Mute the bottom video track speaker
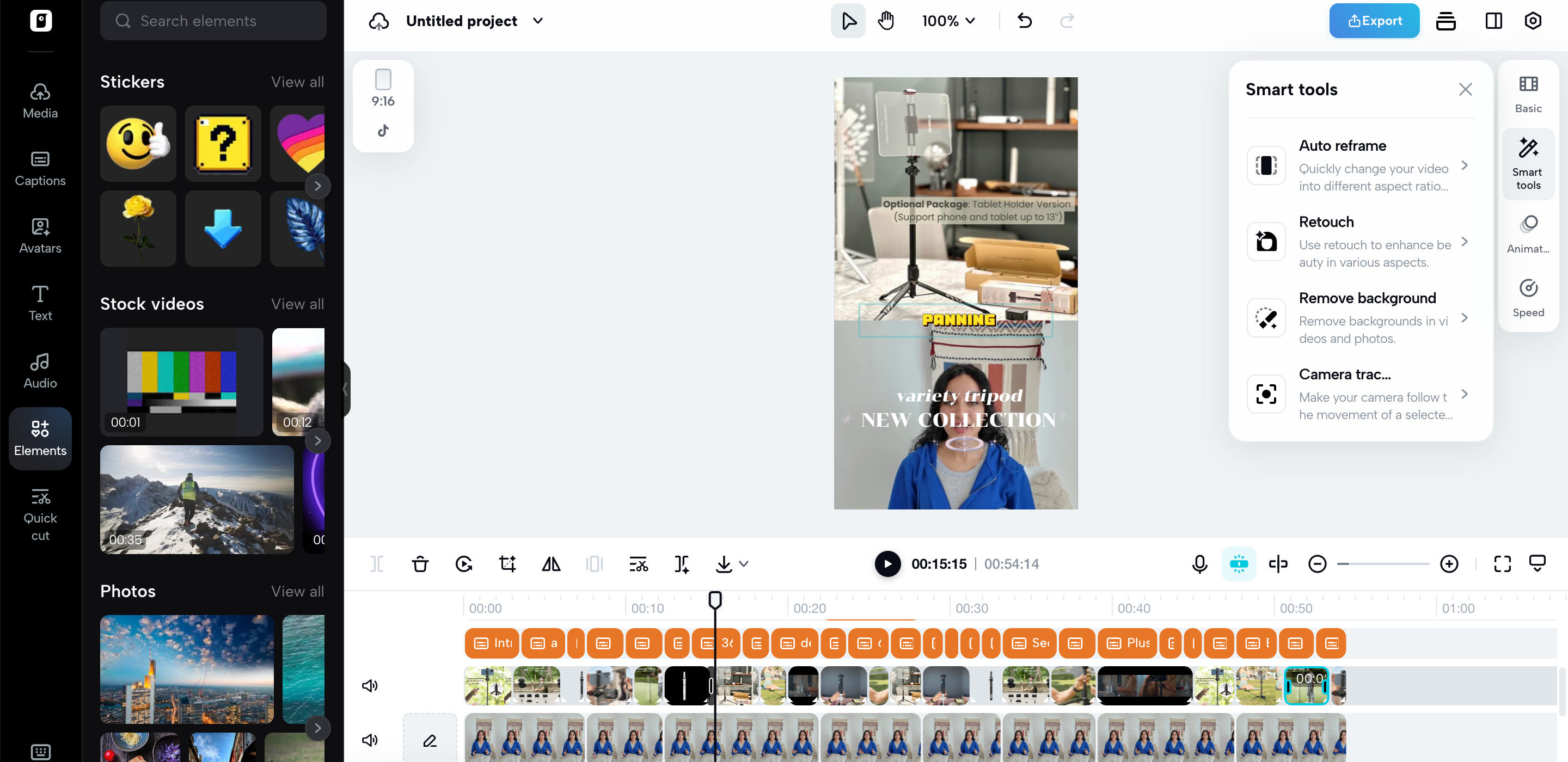Viewport: 1568px width, 762px height. pyautogui.click(x=370, y=740)
